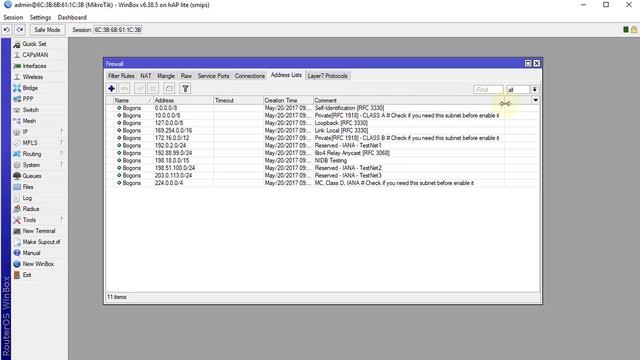Open Interfaces in sidebar
Viewport: 640px width, 360px height.
coord(34,66)
